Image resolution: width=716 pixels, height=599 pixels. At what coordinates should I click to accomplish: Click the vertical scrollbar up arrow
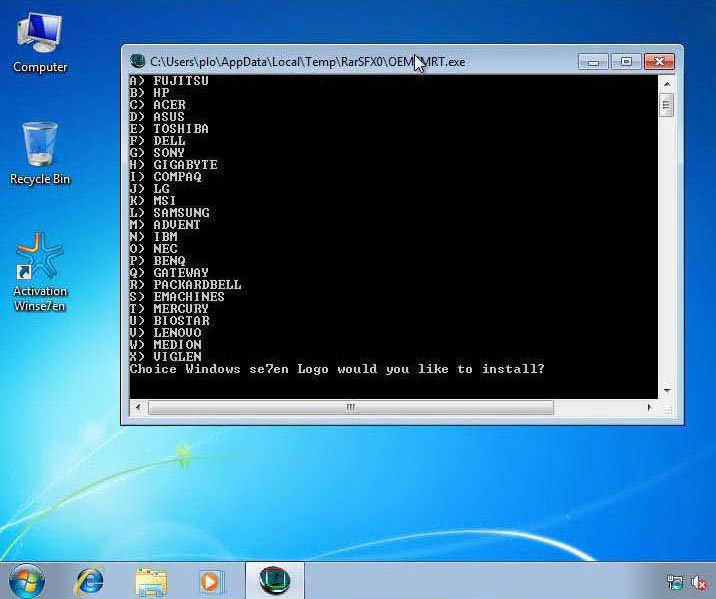pyautogui.click(x=667, y=84)
